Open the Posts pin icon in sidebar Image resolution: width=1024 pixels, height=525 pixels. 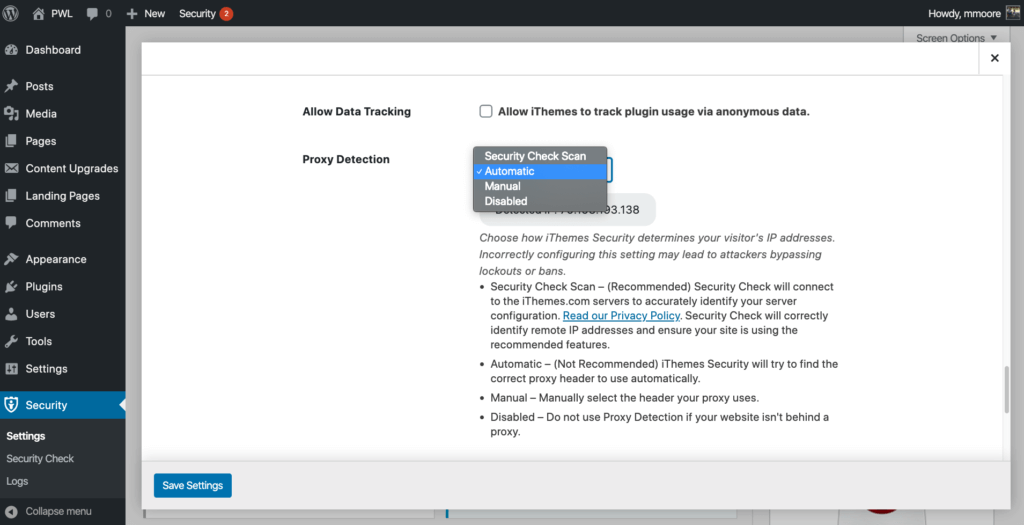12,87
